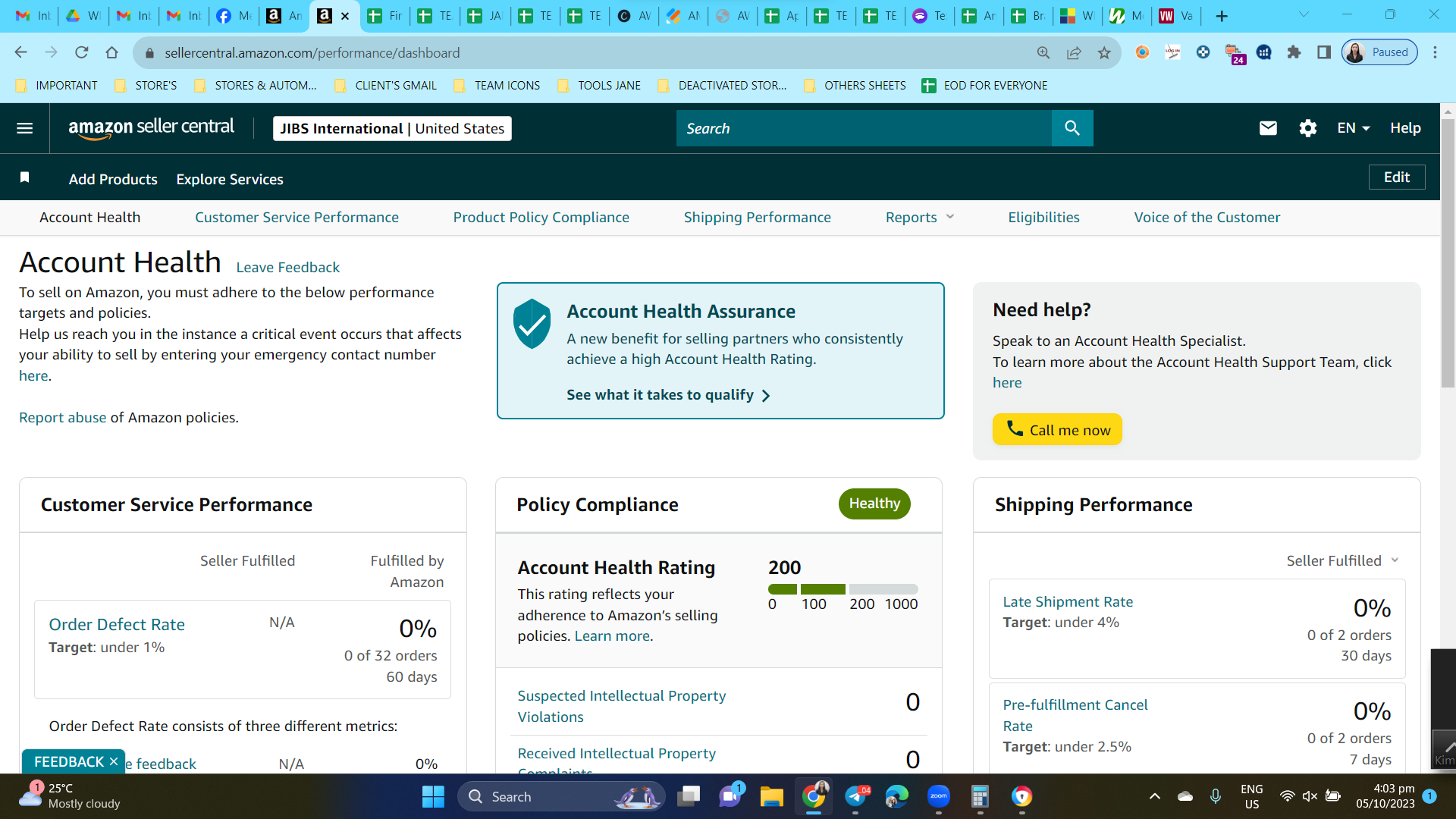
Task: Open the IMPORTANT bookmarks folder
Action: click(57, 86)
